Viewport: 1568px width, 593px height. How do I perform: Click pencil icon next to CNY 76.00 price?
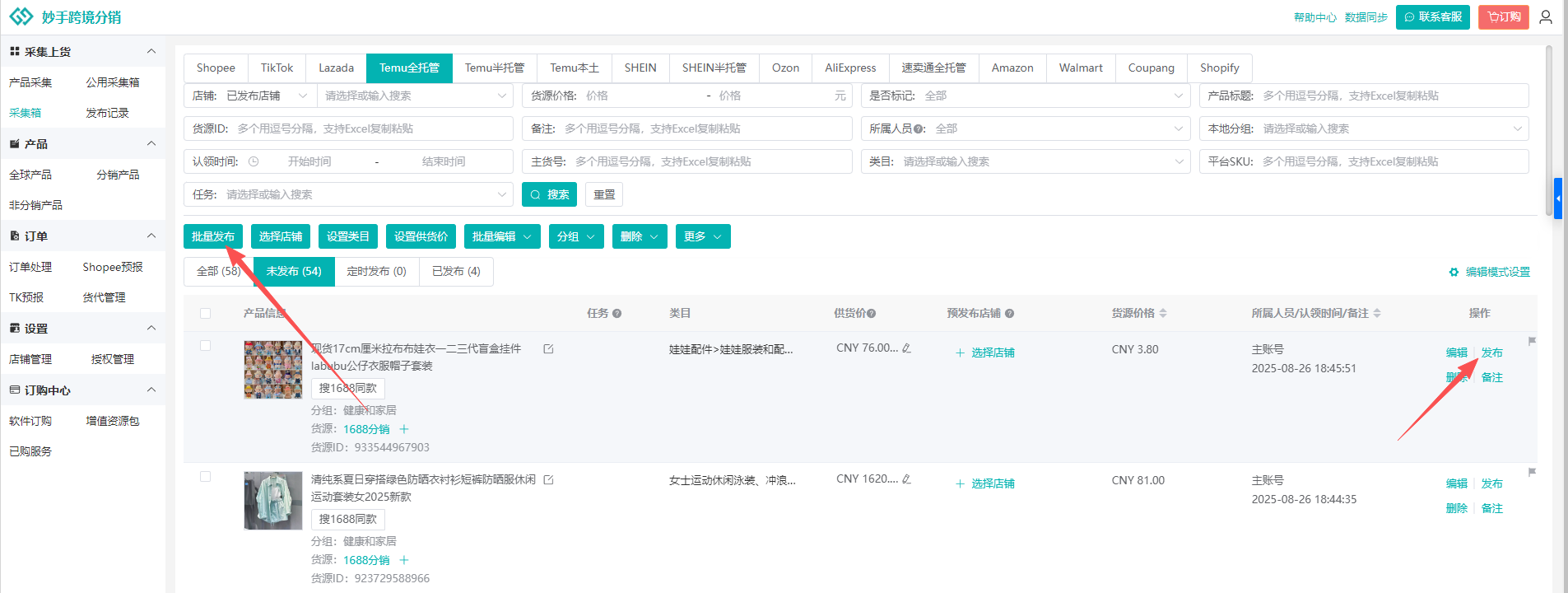point(906,348)
